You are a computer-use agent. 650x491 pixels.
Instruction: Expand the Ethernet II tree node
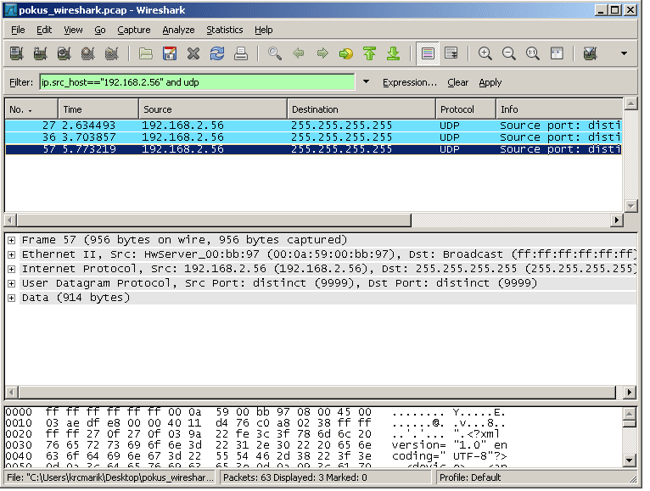[x=12, y=255]
